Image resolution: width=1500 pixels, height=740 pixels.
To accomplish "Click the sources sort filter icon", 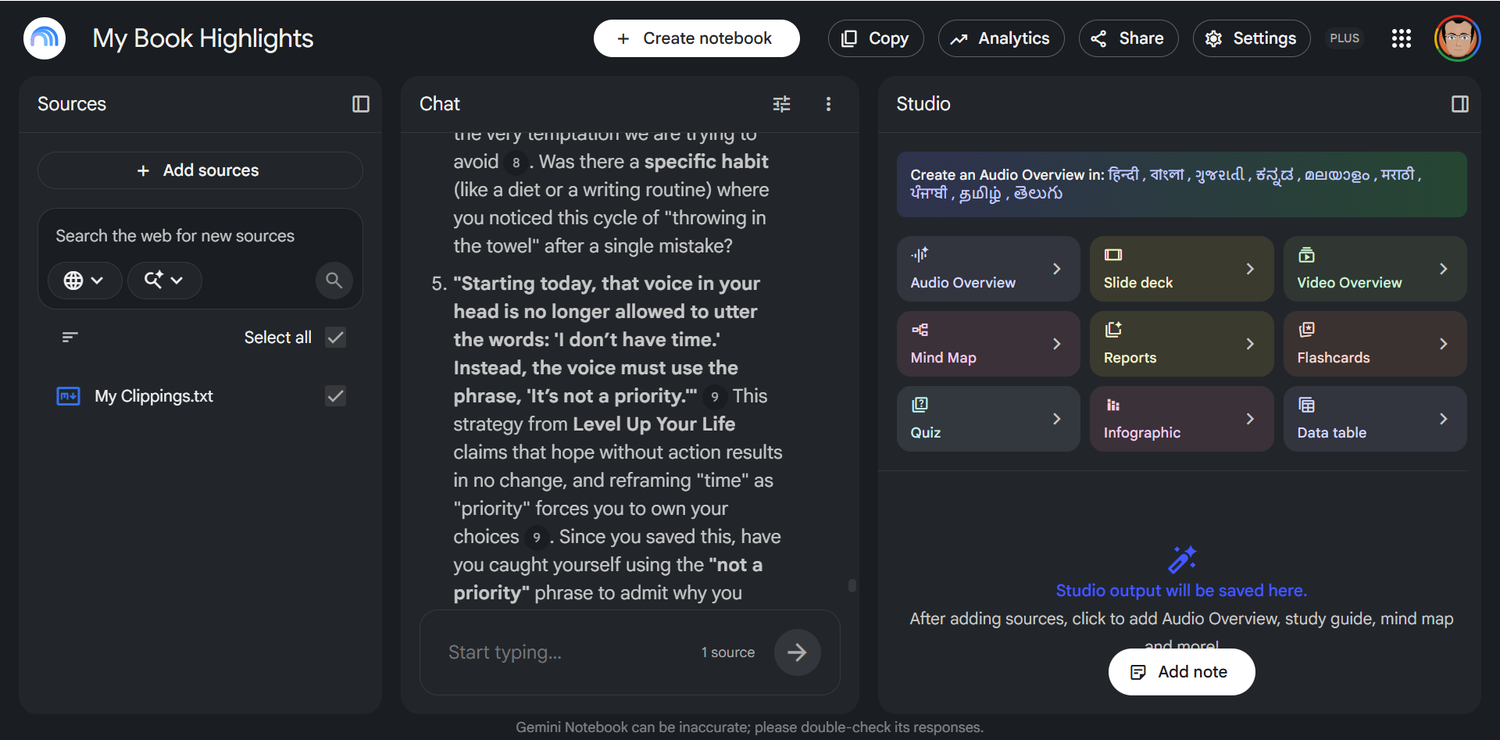I will click(x=70, y=338).
